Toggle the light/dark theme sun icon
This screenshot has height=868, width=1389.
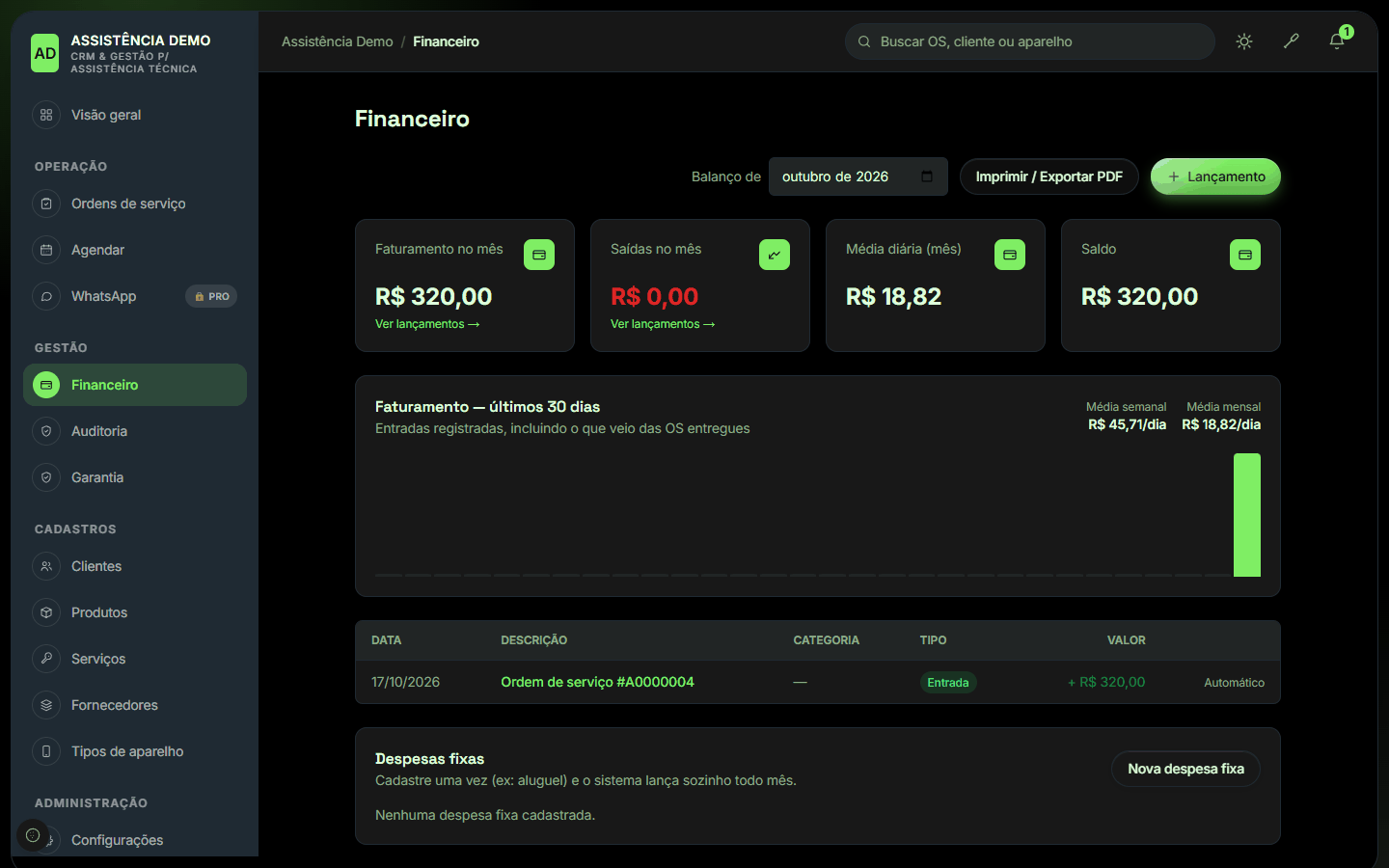(x=1244, y=41)
